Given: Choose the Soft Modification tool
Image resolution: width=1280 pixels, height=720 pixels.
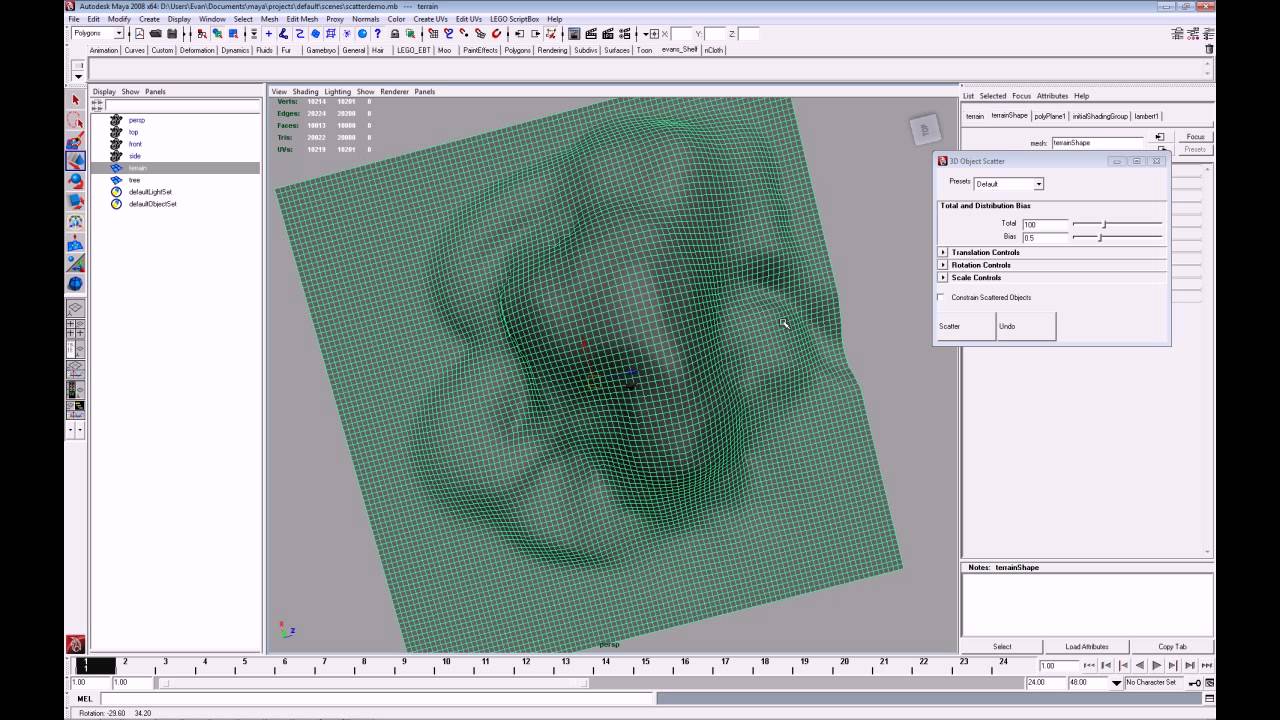Looking at the screenshot, I should [75, 243].
